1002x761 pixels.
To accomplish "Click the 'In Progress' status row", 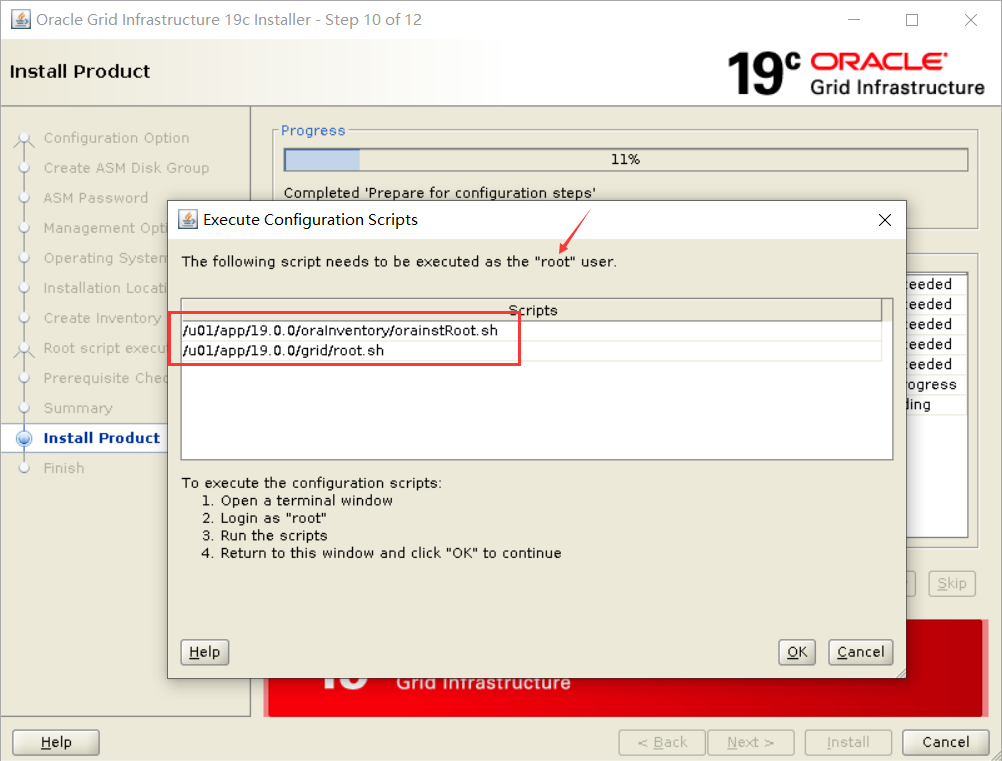I will coord(936,385).
